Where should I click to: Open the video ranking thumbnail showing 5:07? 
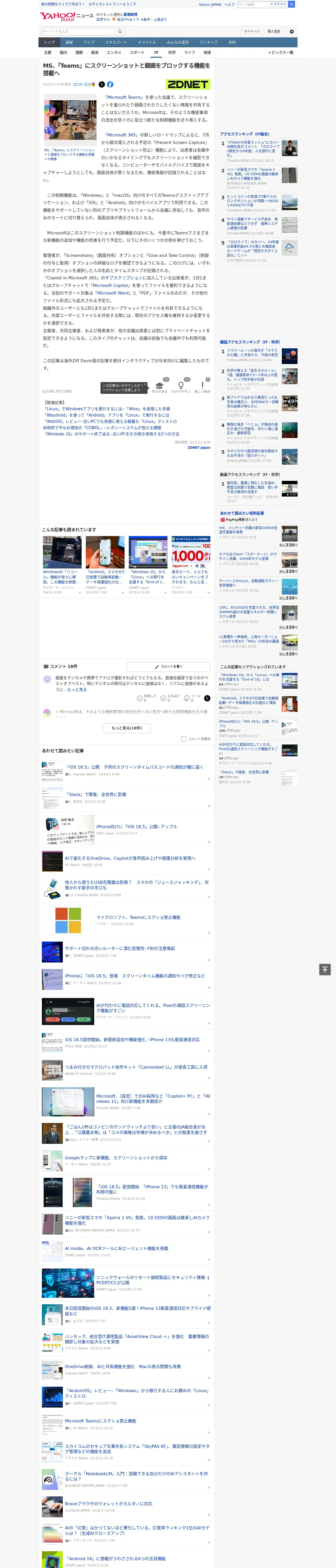(x=290, y=489)
